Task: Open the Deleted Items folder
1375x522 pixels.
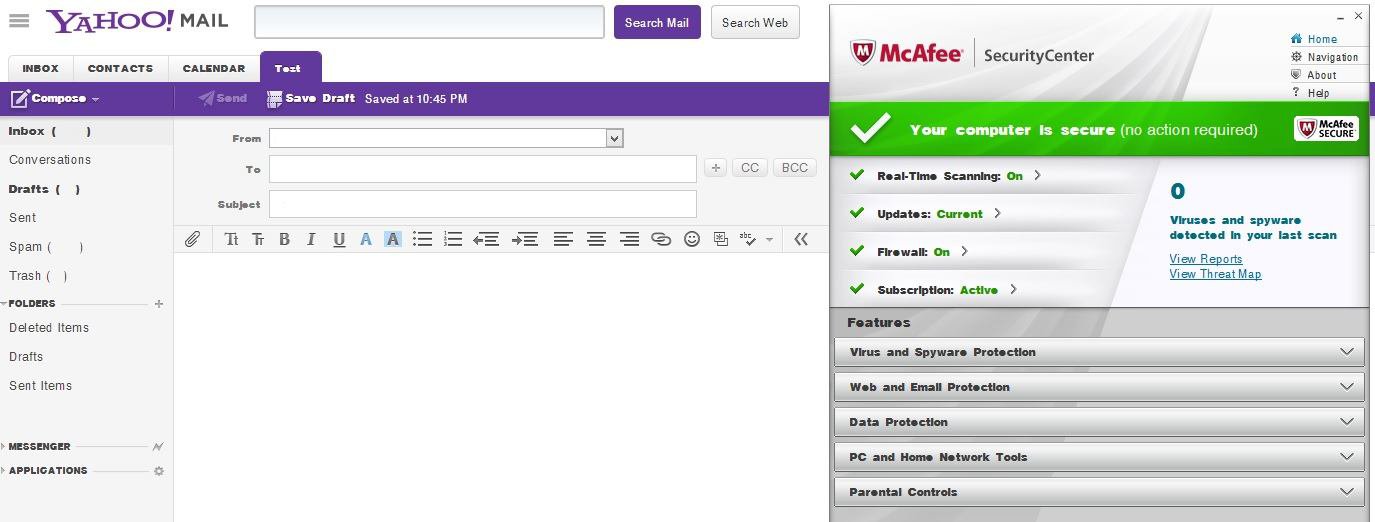Action: pos(49,328)
